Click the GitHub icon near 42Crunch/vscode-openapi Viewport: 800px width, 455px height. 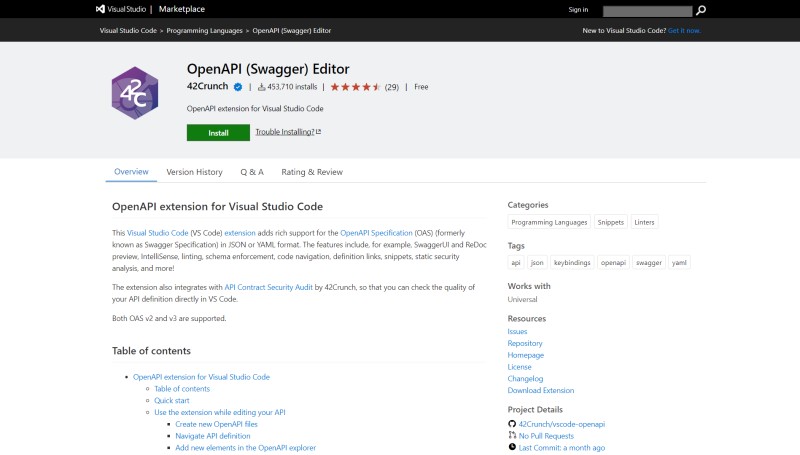tap(512, 423)
